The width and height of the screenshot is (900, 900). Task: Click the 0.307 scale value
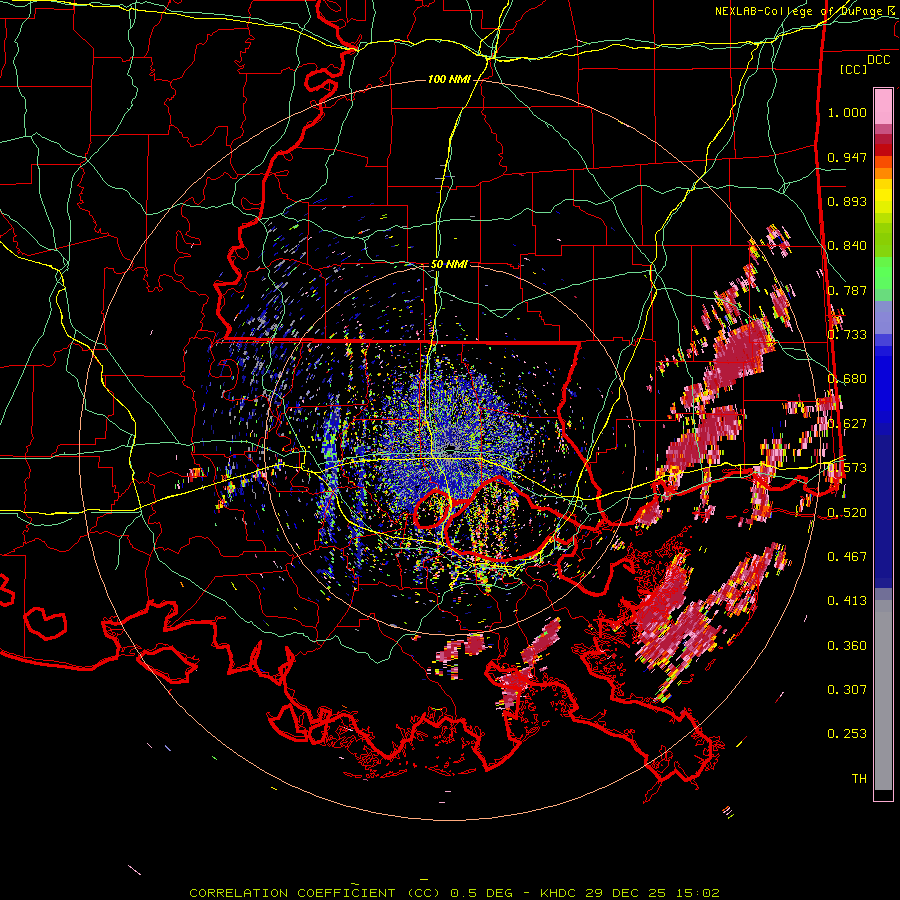[x=847, y=689]
